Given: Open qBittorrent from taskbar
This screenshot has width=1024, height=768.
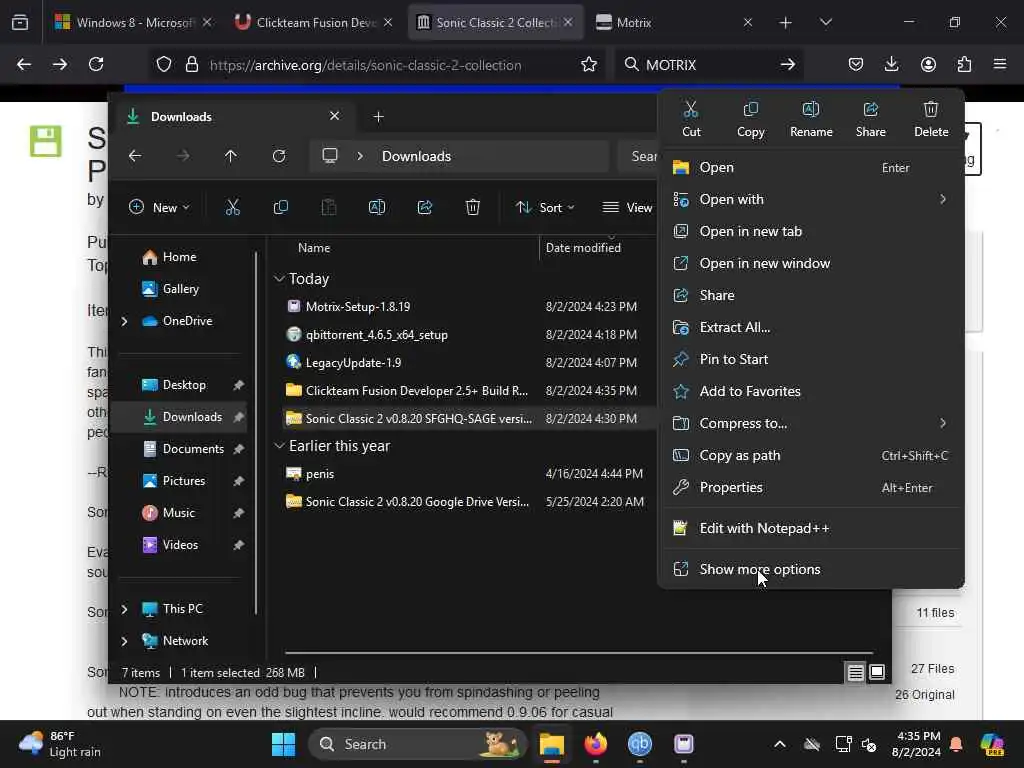Looking at the screenshot, I should tap(639, 744).
